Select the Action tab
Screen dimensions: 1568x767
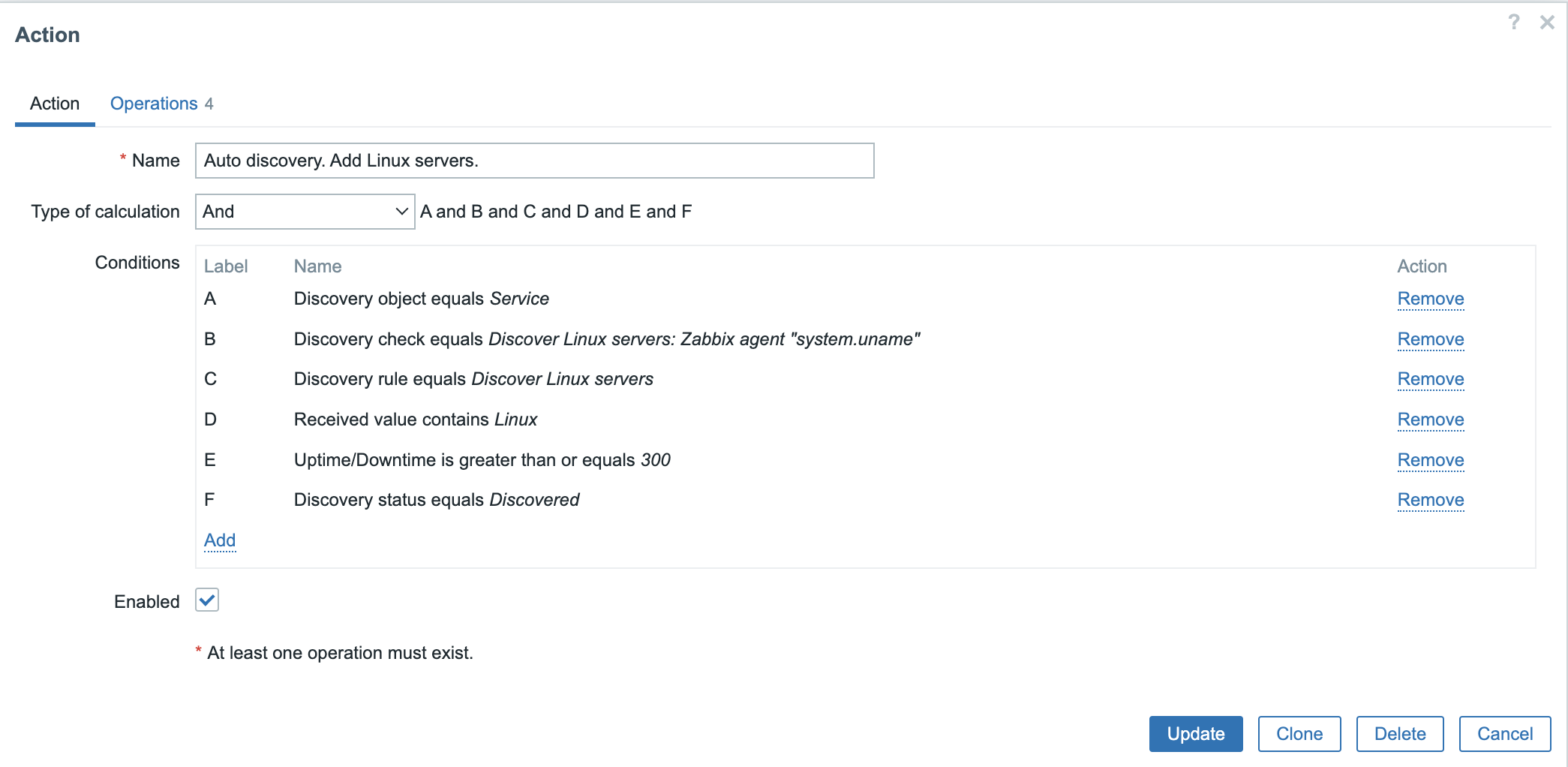click(x=55, y=104)
